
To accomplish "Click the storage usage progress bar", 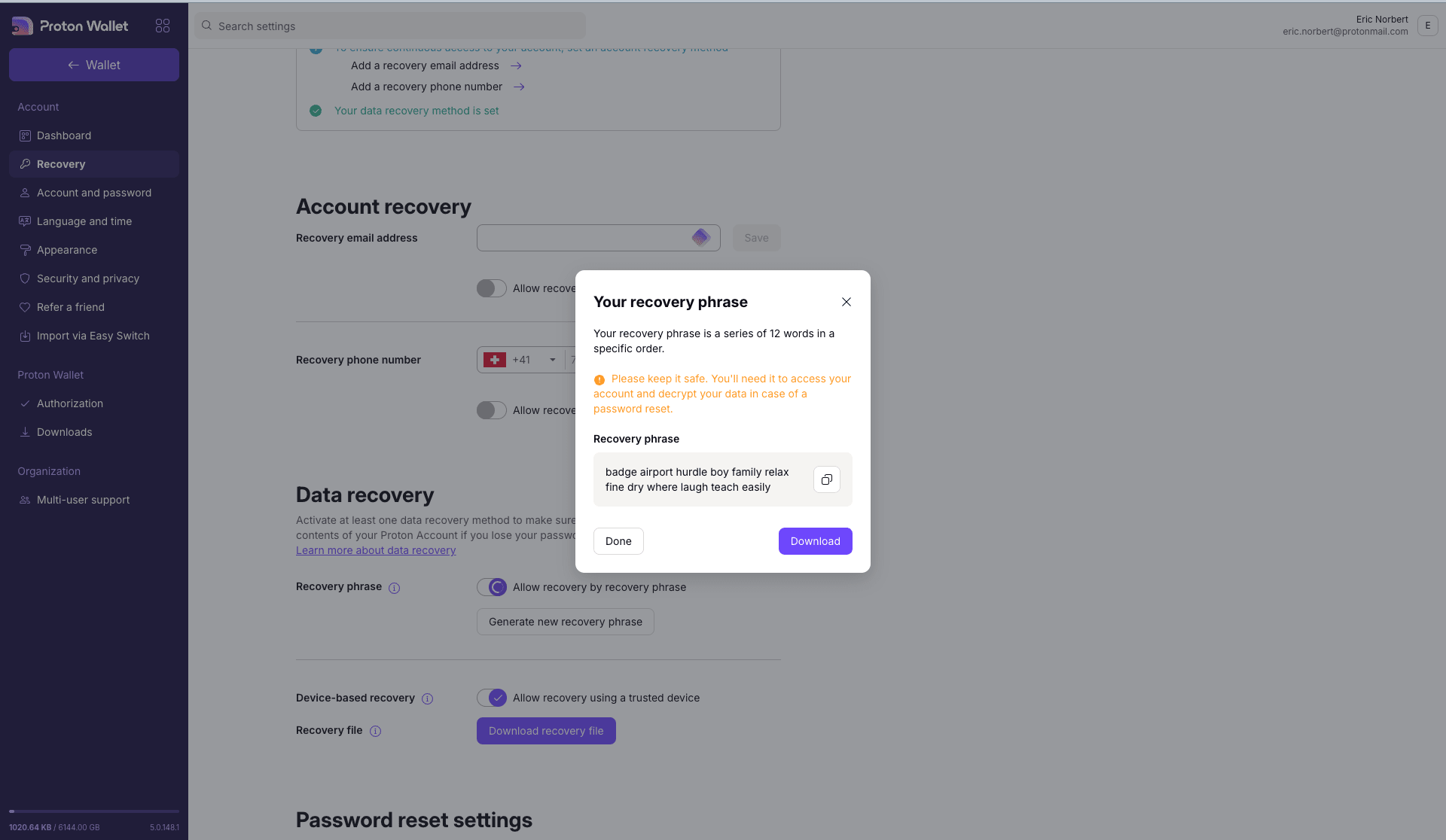I will [94, 811].
